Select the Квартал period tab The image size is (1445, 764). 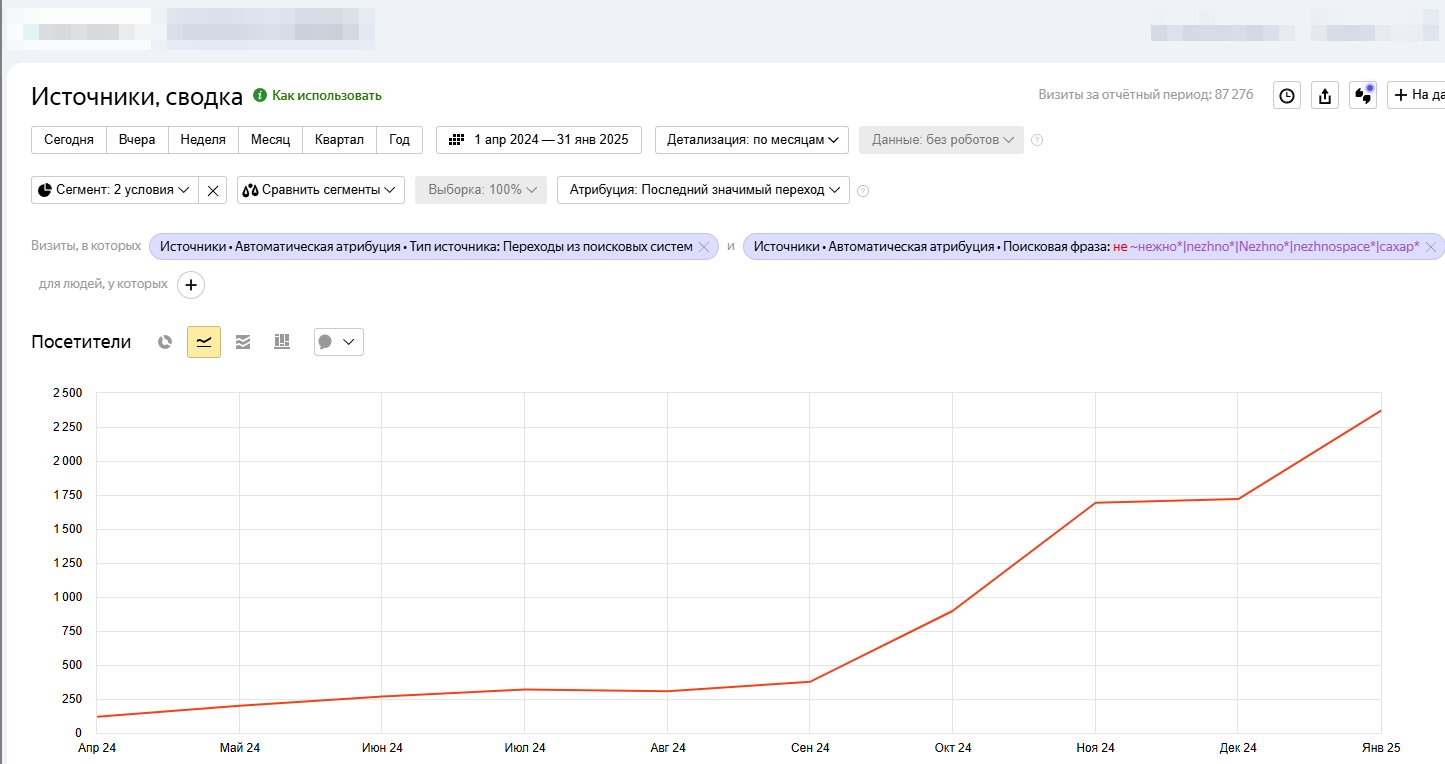point(339,140)
